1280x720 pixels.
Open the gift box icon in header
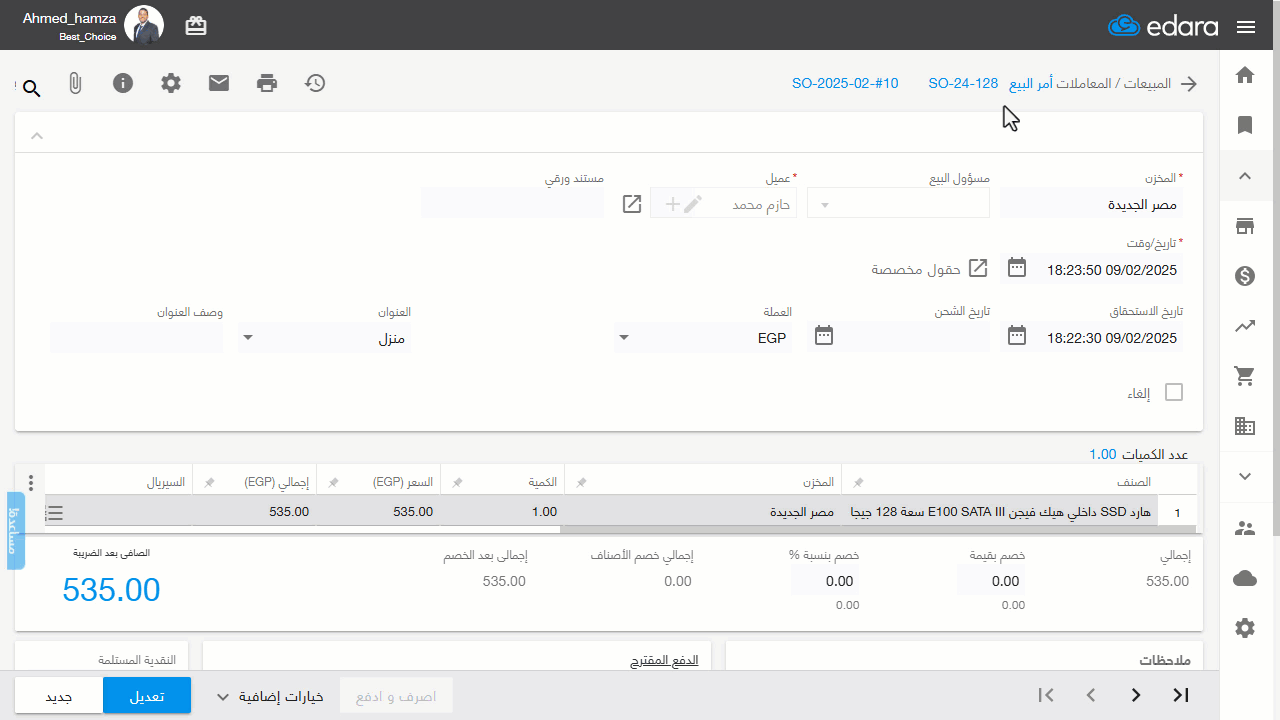196,26
